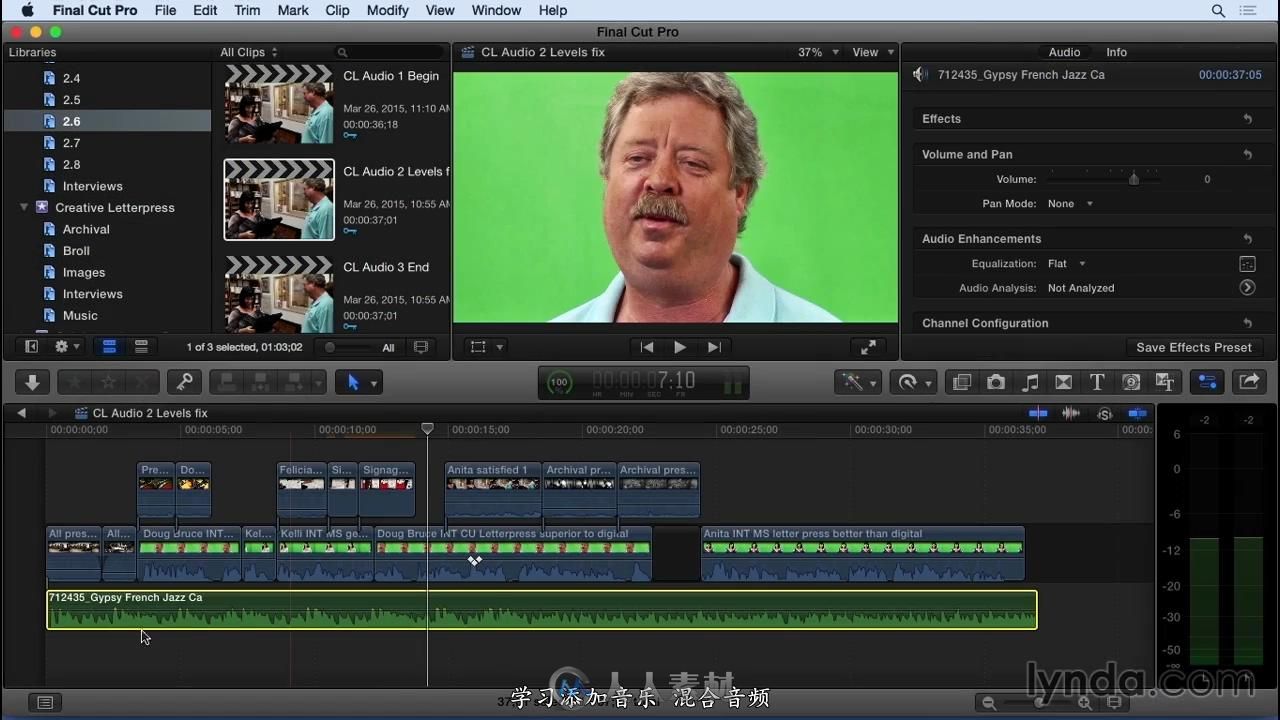Open the Photos browser camera icon

tap(996, 382)
